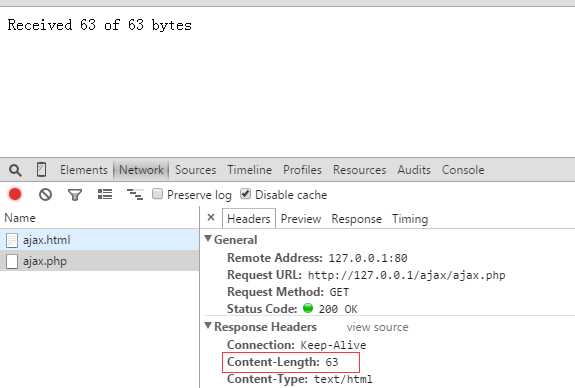The height and width of the screenshot is (388, 575).
Task: Click the view source link
Action: (x=377, y=327)
